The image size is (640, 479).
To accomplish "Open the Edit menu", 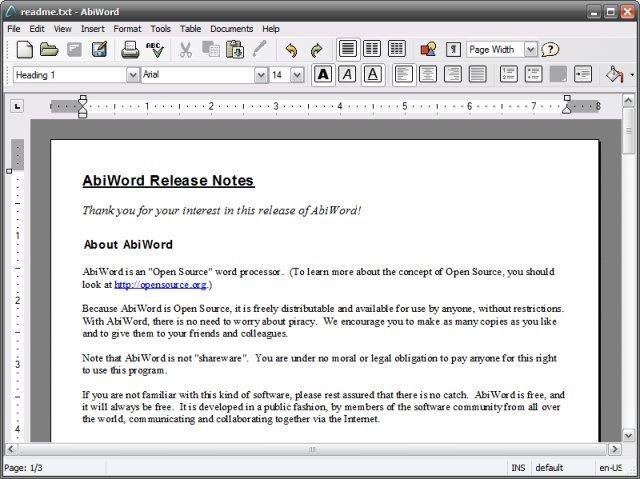I will tap(37, 29).
